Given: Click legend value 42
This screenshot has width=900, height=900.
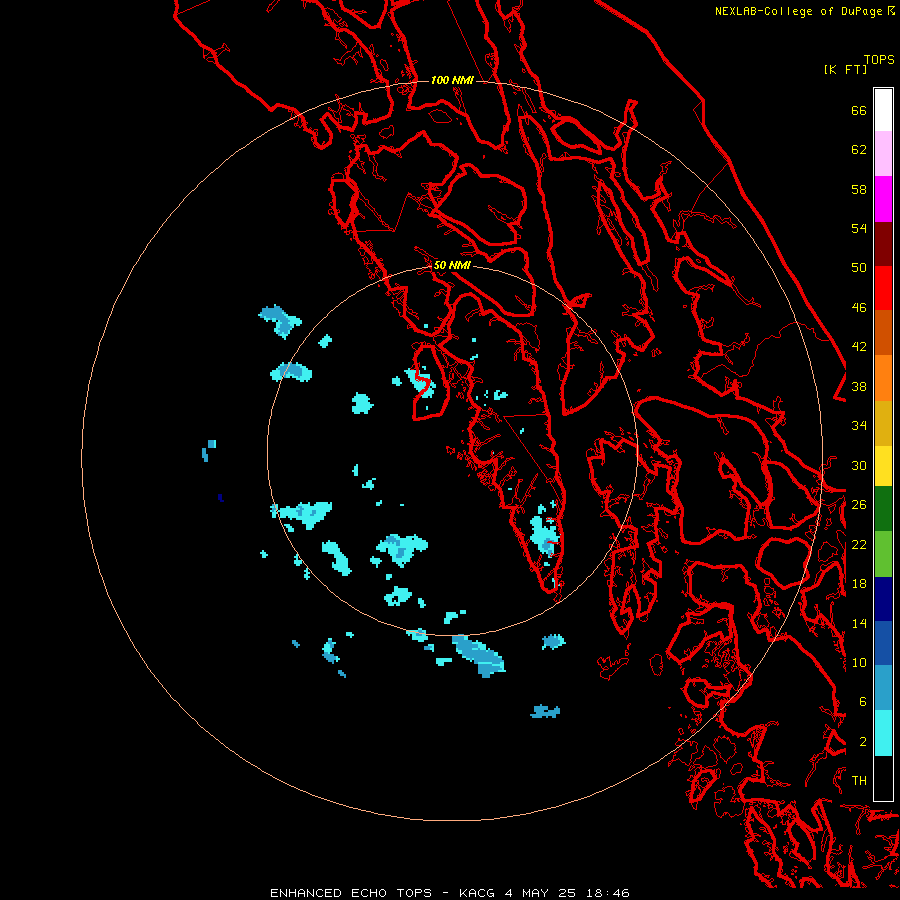Looking at the screenshot, I should coord(859,347).
